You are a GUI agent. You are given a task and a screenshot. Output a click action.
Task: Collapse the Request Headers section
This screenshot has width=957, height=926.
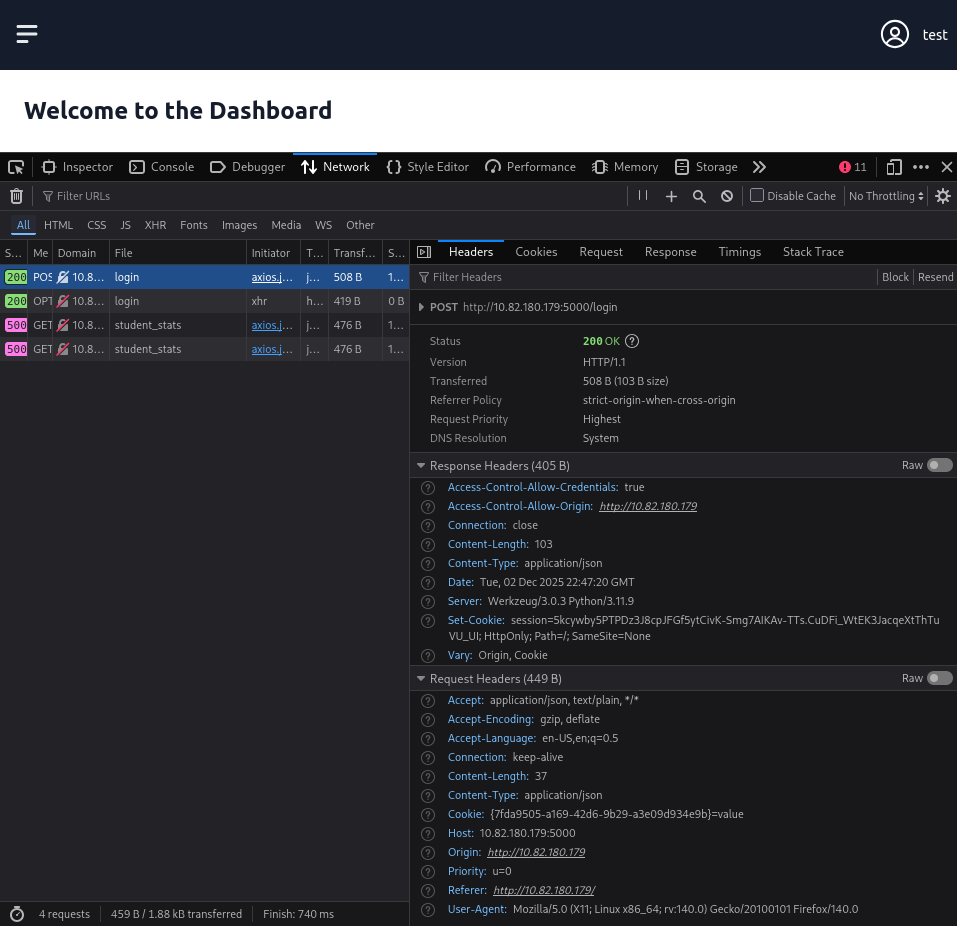tap(421, 679)
